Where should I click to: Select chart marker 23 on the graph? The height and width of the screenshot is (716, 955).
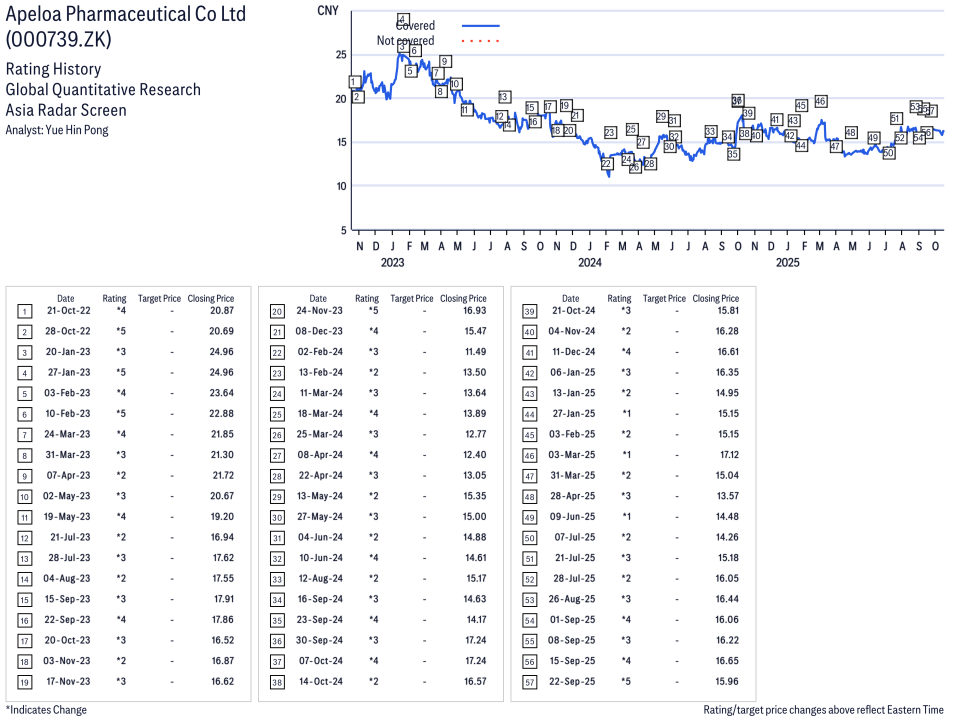coord(610,133)
